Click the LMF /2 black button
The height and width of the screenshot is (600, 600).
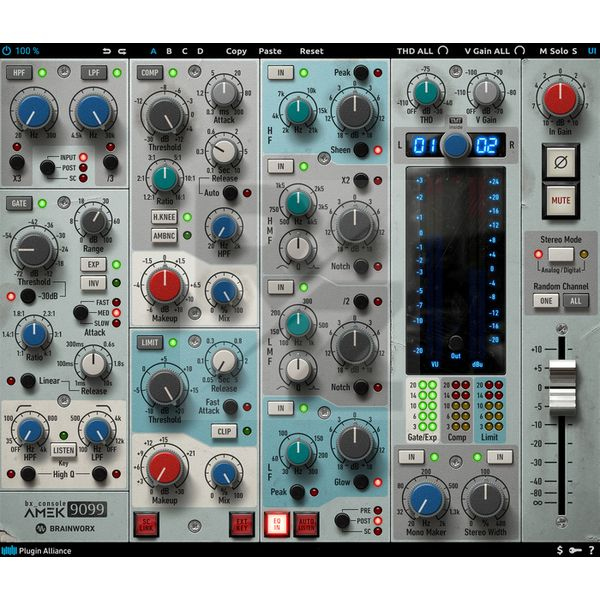click(361, 302)
